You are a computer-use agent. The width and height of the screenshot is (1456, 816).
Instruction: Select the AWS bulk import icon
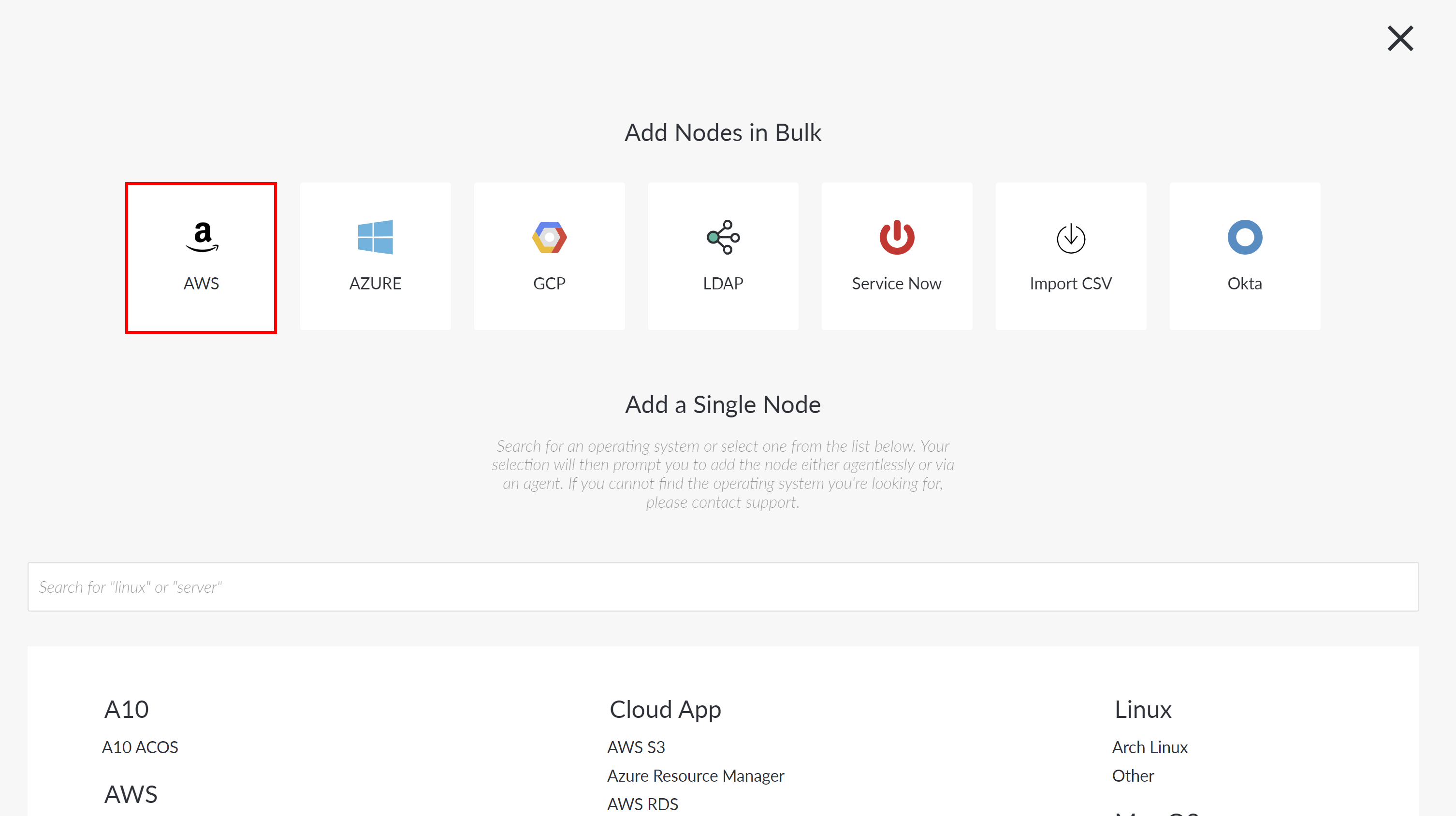click(x=202, y=237)
